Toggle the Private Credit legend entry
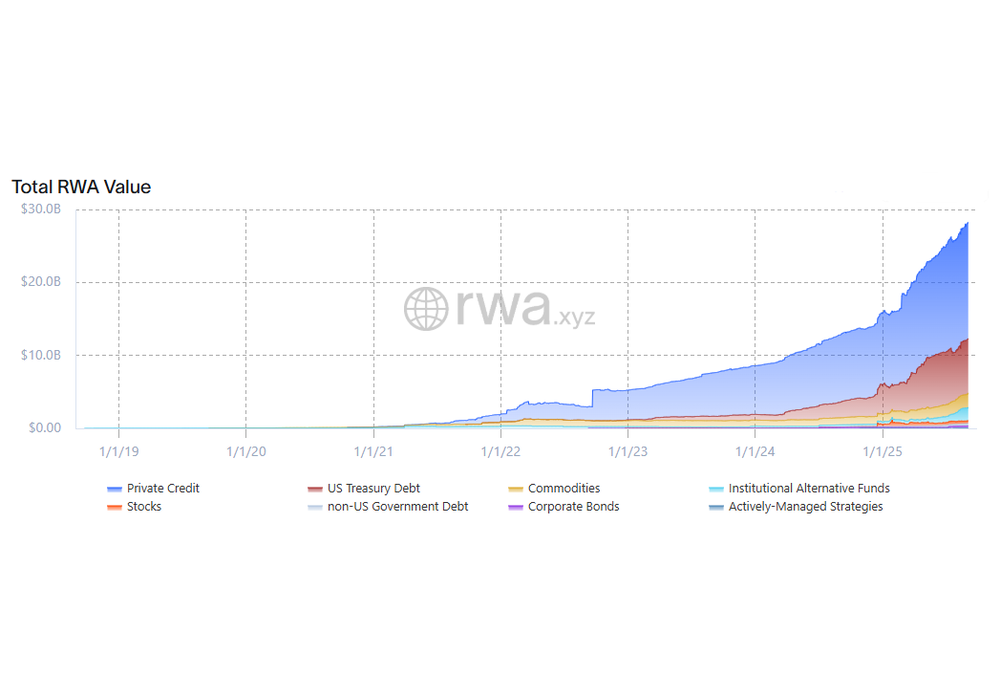 coord(154,488)
